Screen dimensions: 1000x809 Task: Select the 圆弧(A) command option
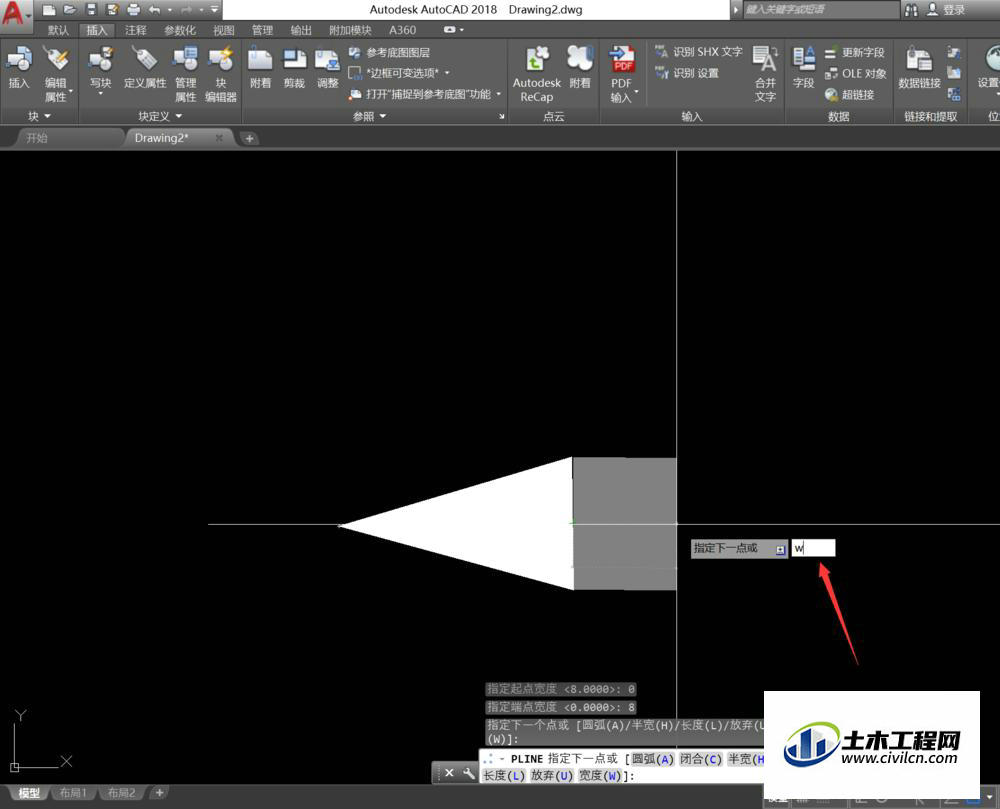(652, 759)
